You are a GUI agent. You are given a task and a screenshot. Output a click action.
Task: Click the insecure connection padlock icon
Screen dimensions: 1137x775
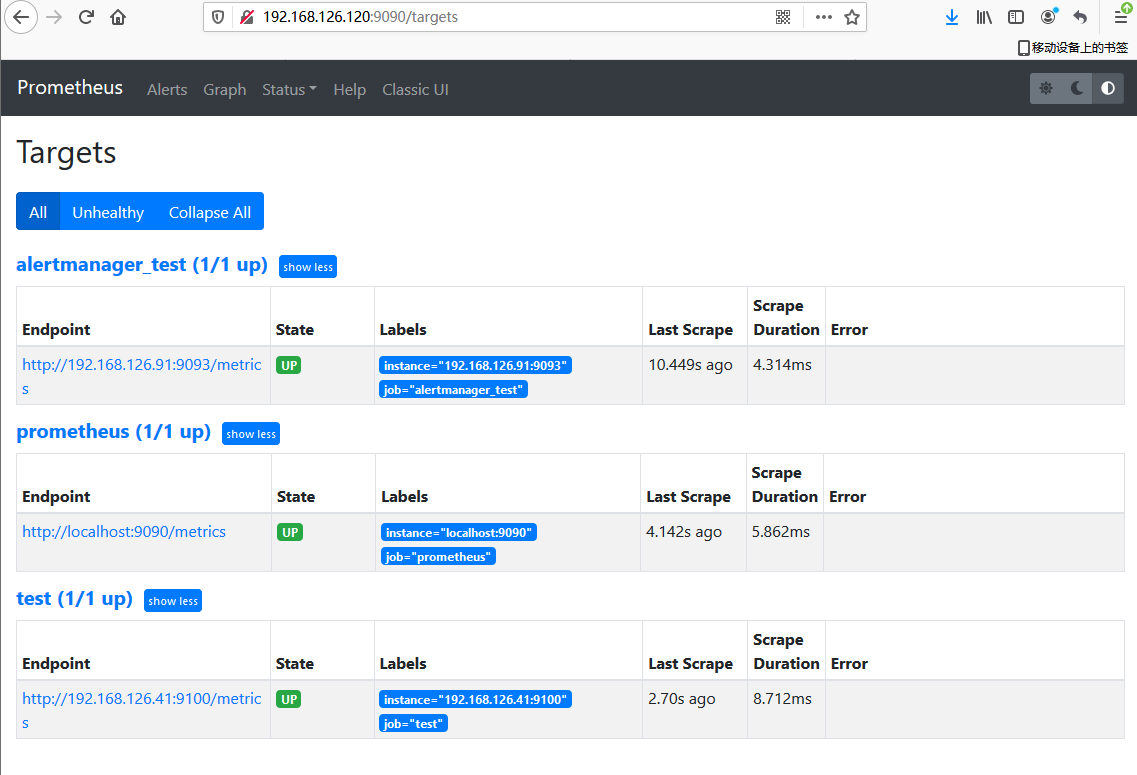click(x=247, y=17)
